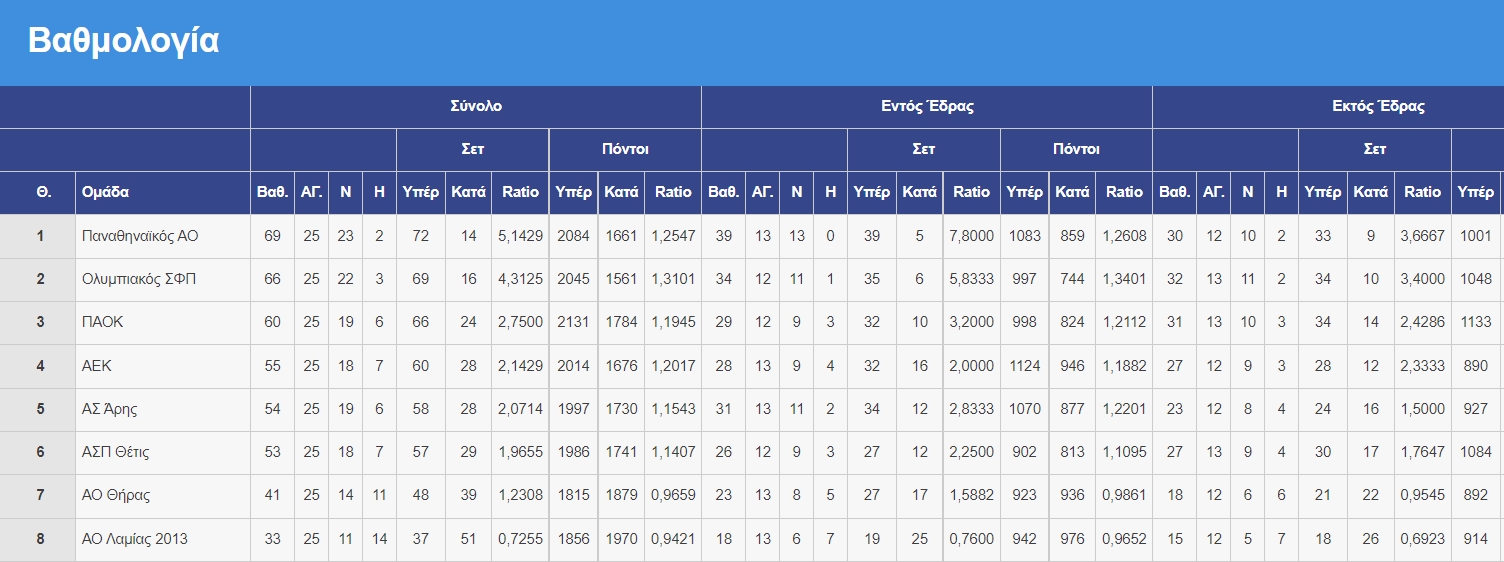Click points ratio value 1,3101
Viewport: 1504px width, 562px height.
pos(673,279)
